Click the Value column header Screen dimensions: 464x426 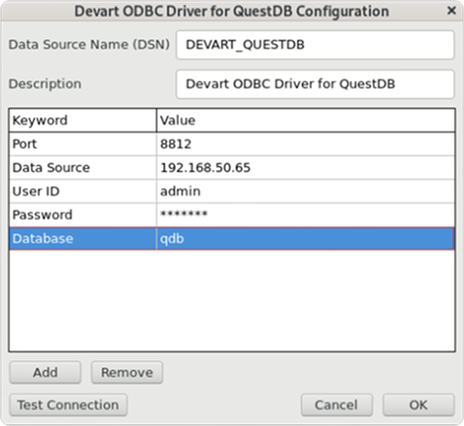pos(306,120)
